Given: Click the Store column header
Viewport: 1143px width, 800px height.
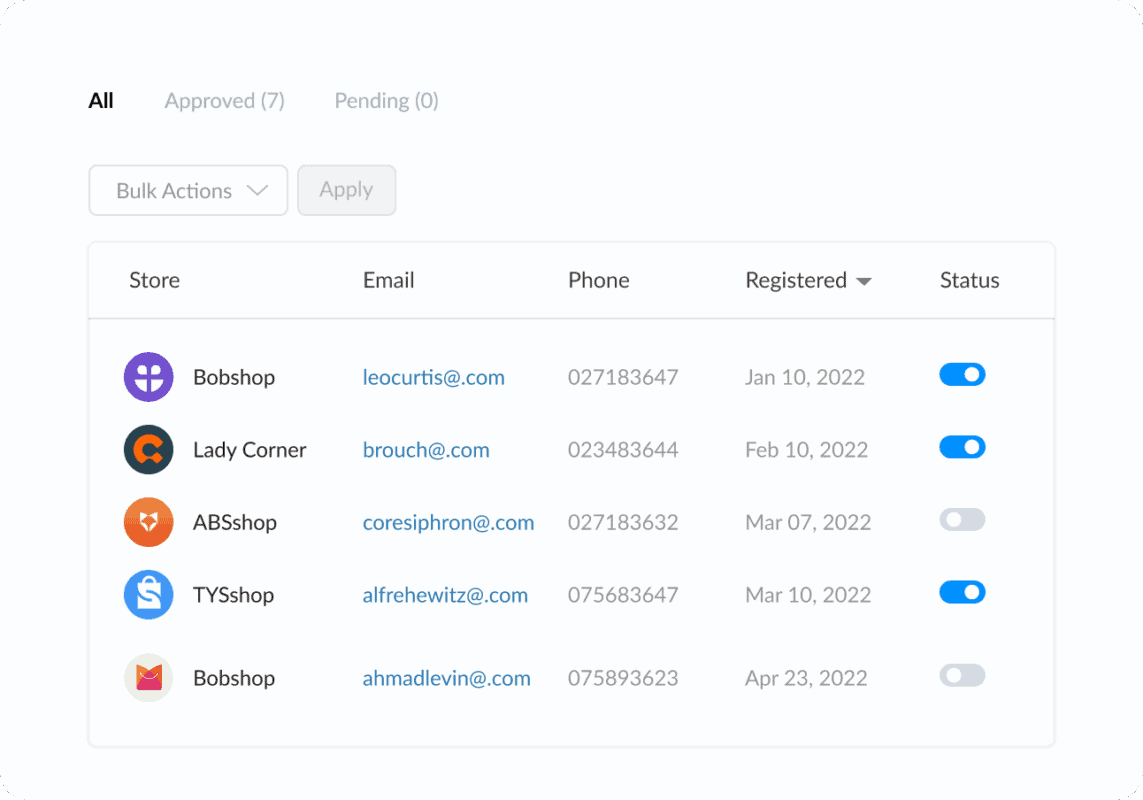Looking at the screenshot, I should point(154,281).
